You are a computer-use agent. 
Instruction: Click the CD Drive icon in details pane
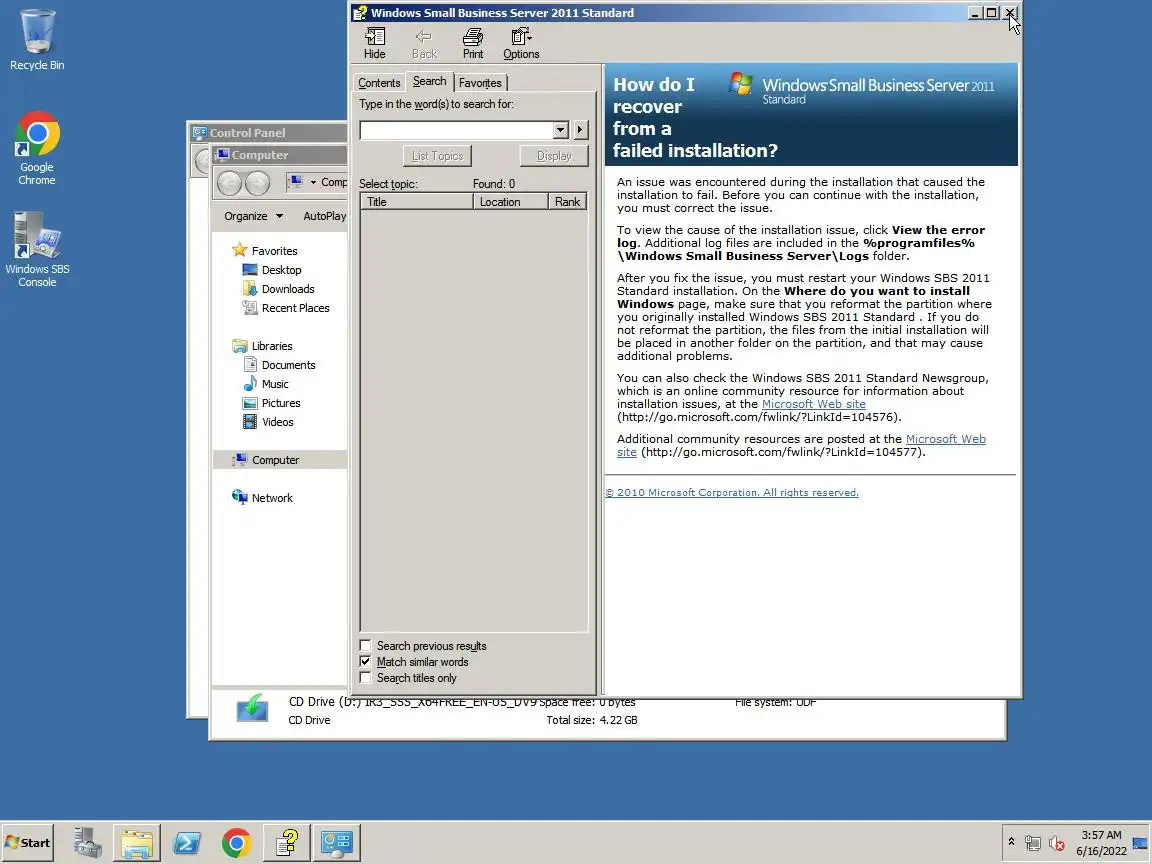click(252, 708)
